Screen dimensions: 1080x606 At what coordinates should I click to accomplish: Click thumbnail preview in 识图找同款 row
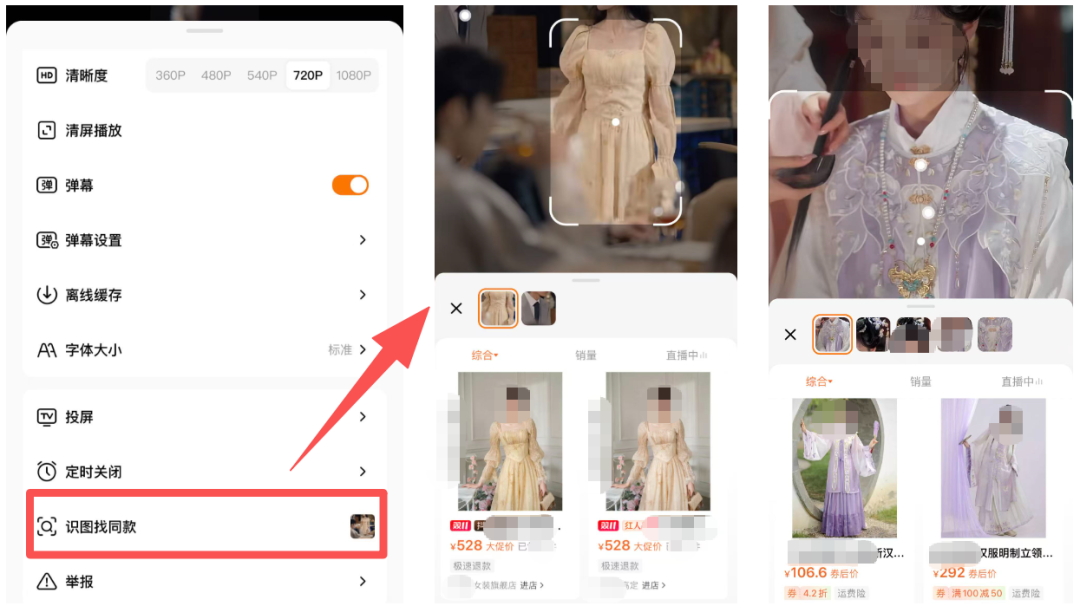click(362, 526)
